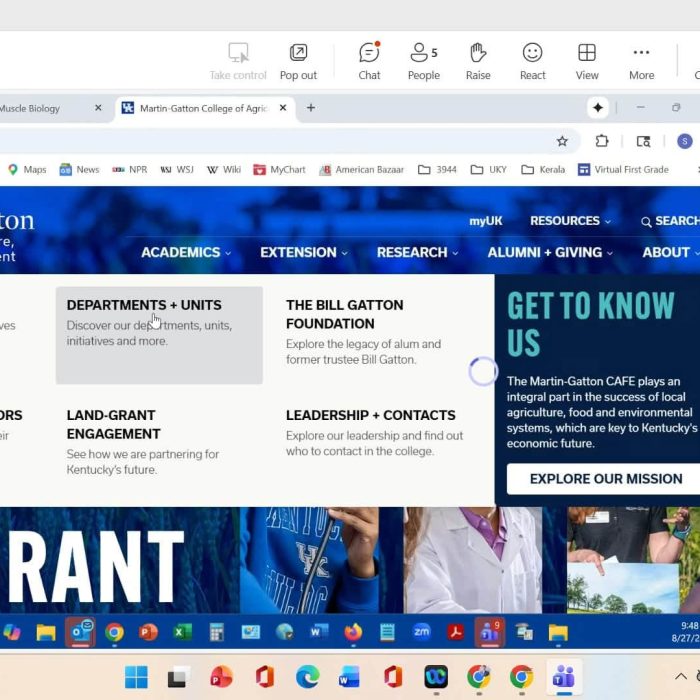Open the RESOURCES dropdown

[x=570, y=221]
